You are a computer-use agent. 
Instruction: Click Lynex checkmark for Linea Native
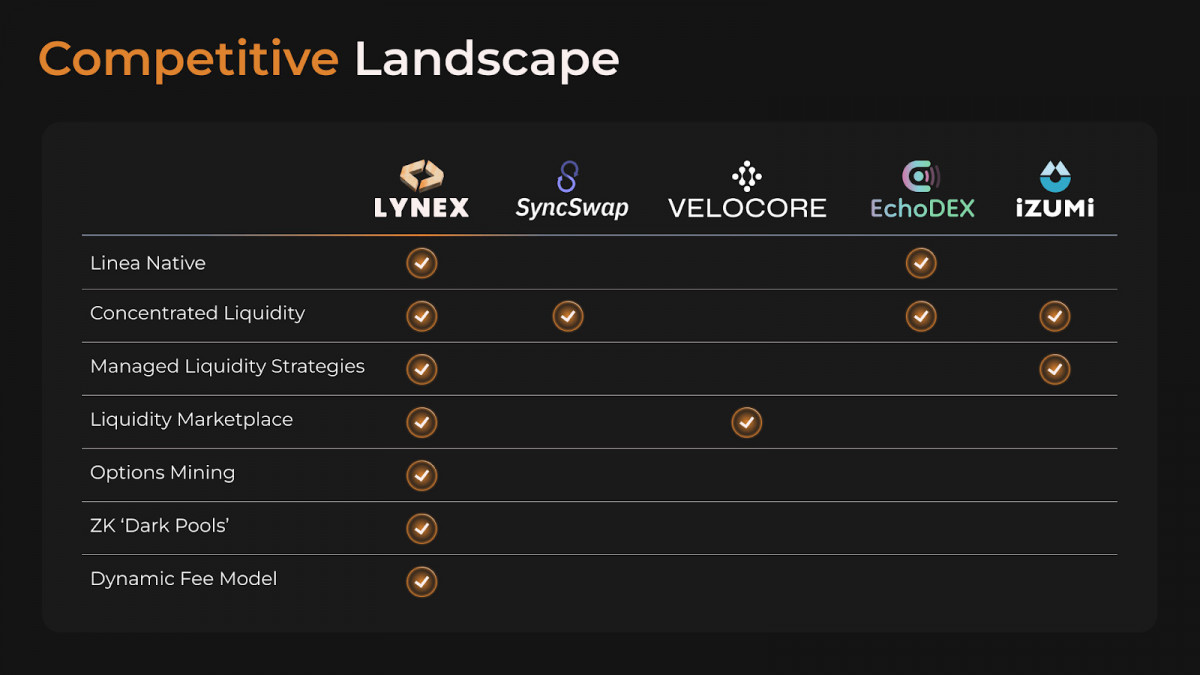coord(422,263)
